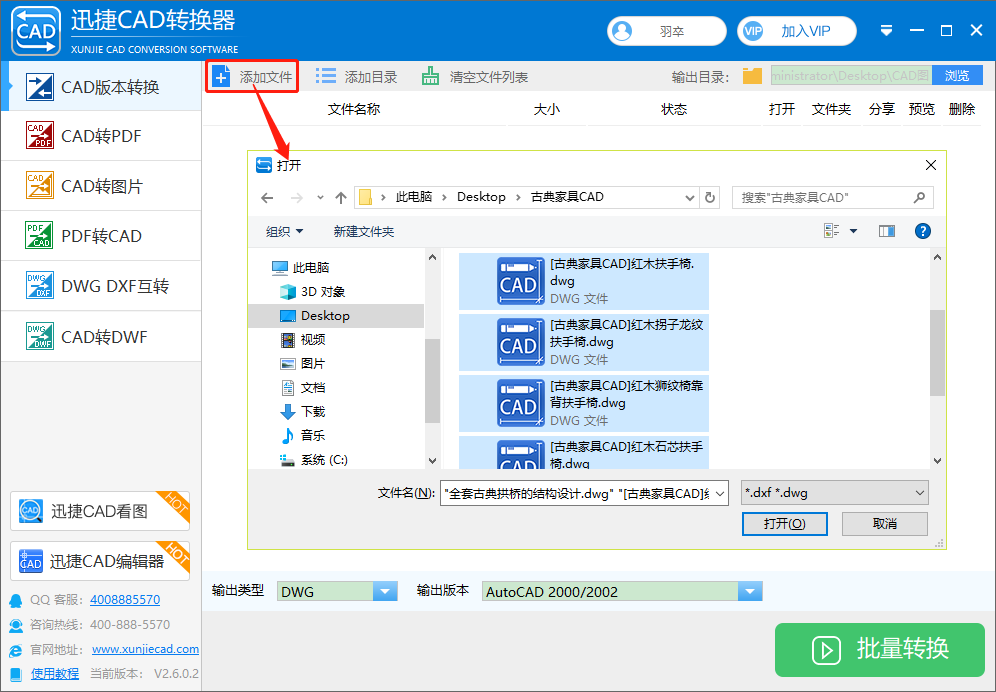Open the CAD转DWF mode
Viewport: 996px width, 692px height.
pos(102,336)
